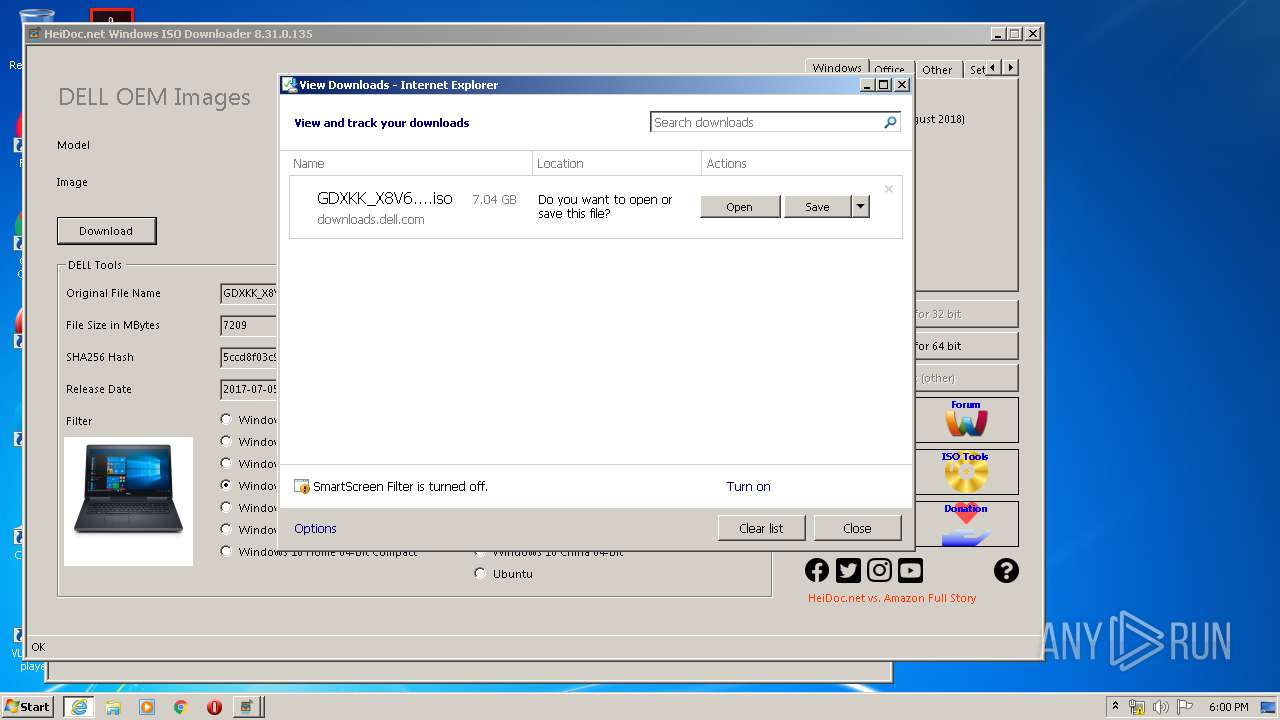Launch Google Chrome from the taskbar

tap(181, 707)
